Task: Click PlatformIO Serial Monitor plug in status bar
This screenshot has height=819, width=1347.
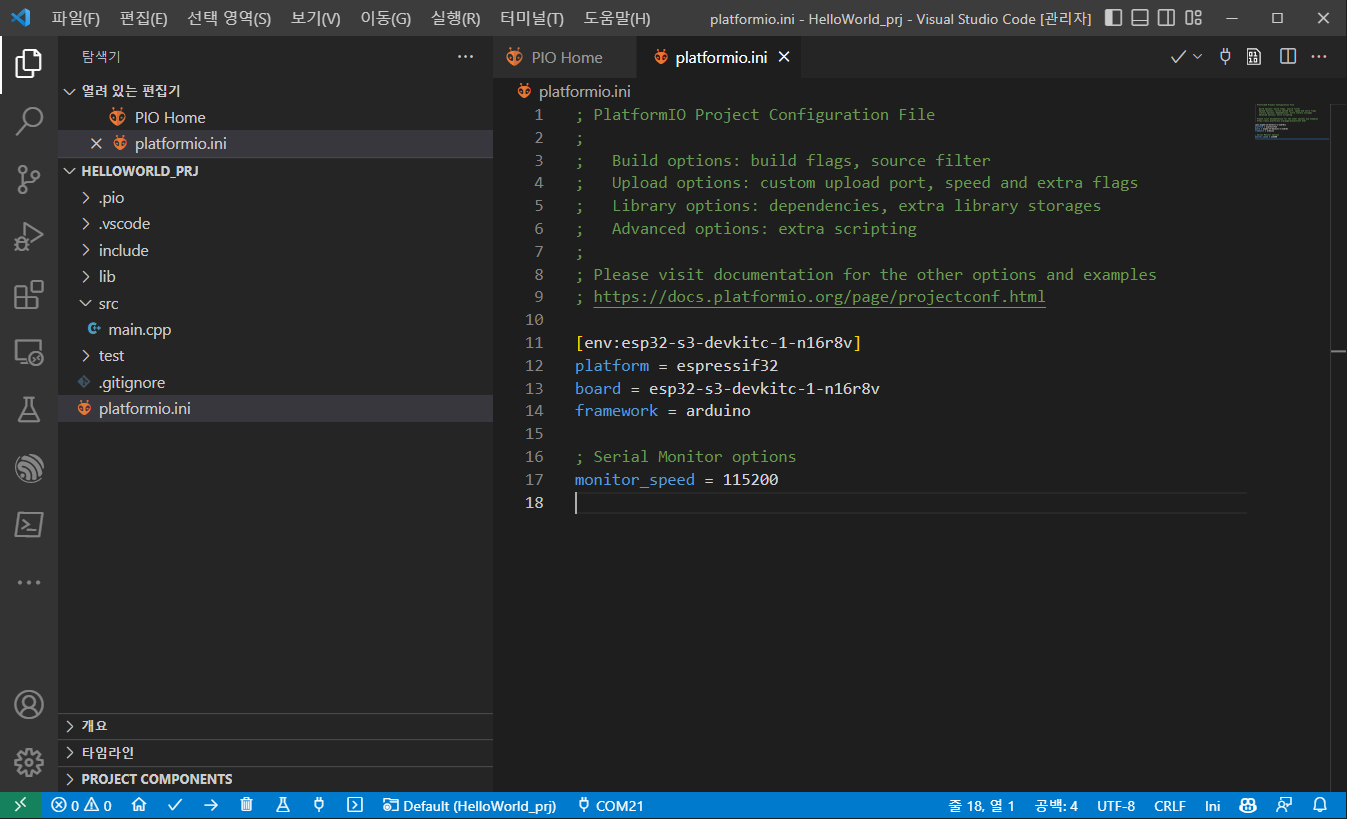Action: 319,805
